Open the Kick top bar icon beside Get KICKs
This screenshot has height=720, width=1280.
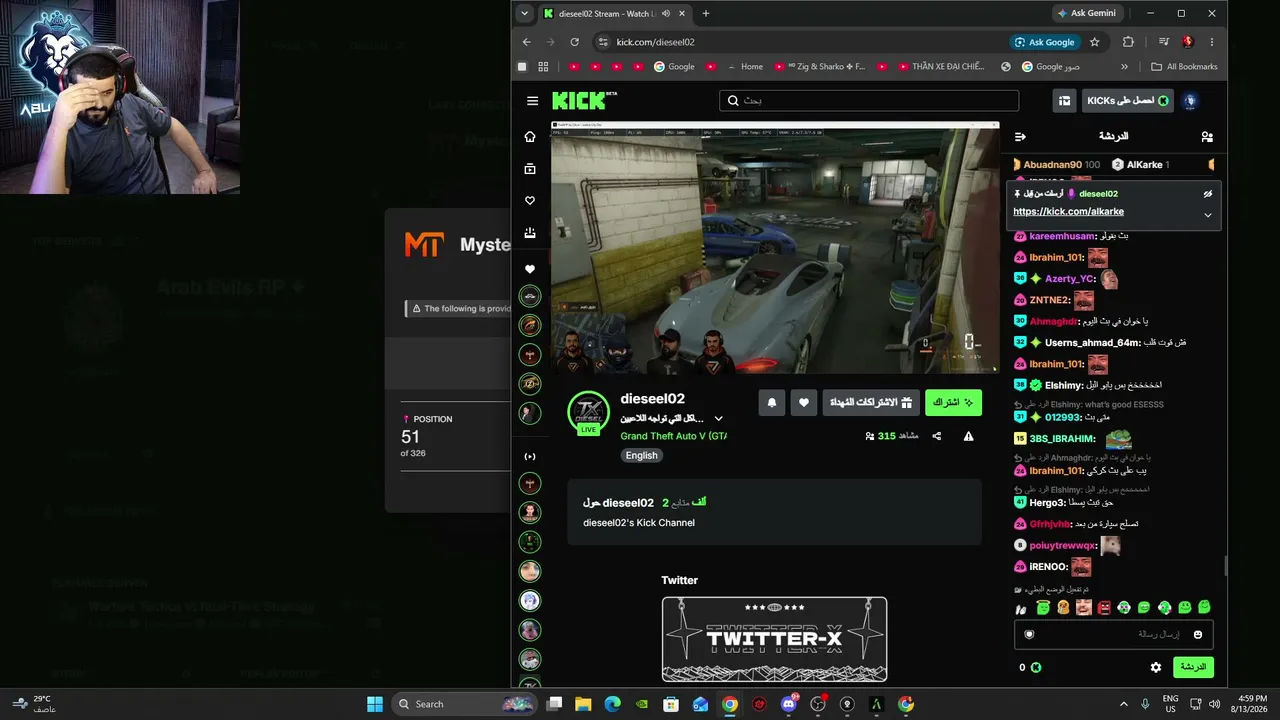pos(1065,101)
